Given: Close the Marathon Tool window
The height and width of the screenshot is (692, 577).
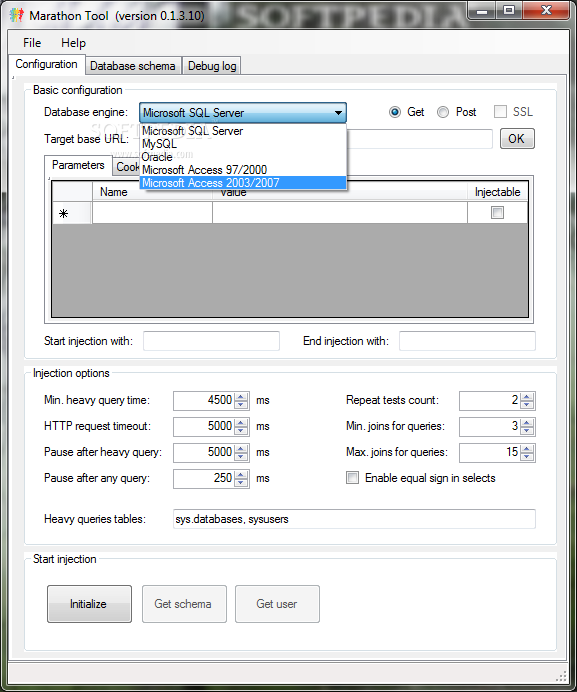Looking at the screenshot, I should coord(547,11).
